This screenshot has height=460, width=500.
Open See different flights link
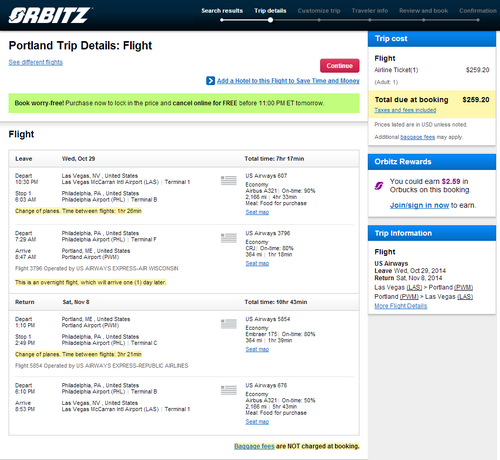(x=36, y=62)
